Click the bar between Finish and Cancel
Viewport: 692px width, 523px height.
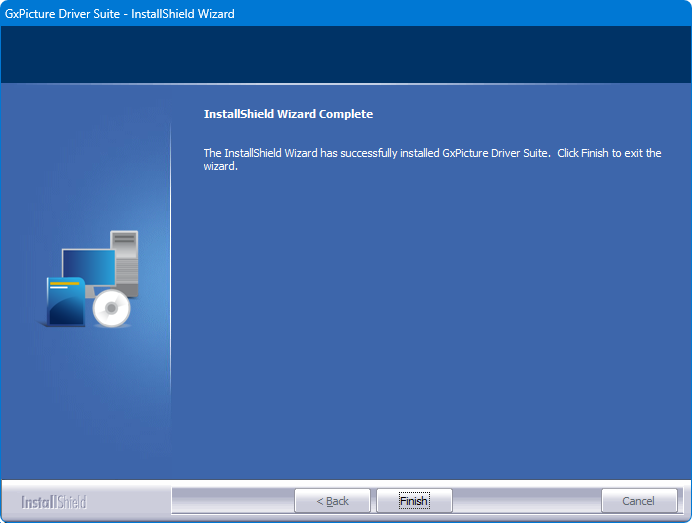click(x=526, y=501)
